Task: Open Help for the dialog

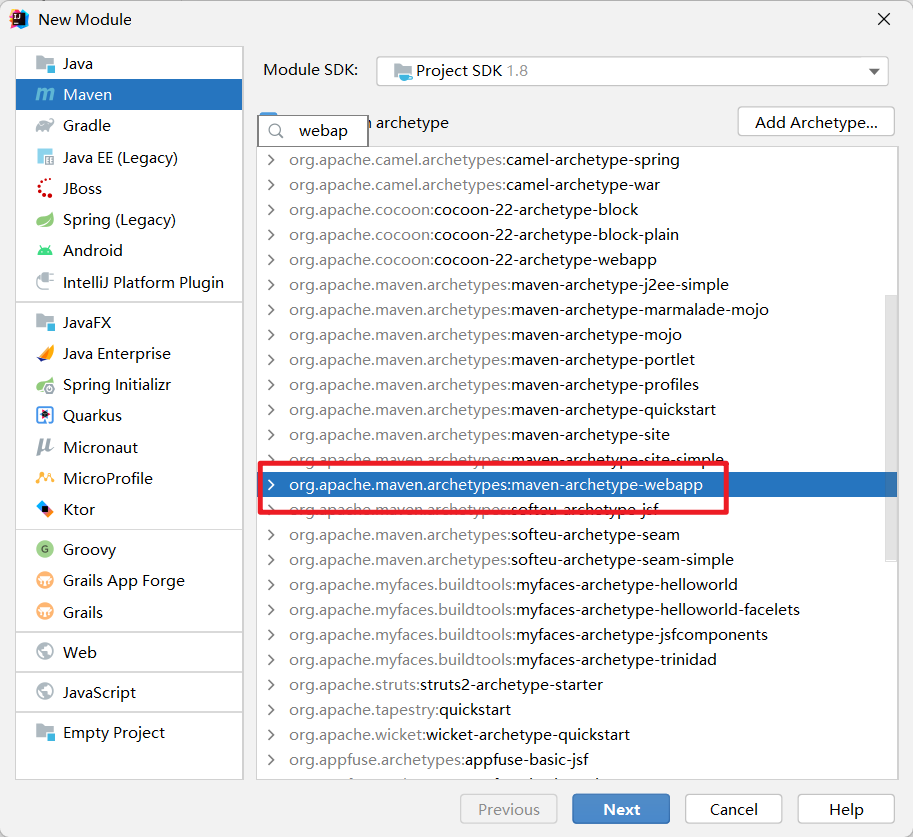Action: pyautogui.click(x=846, y=809)
